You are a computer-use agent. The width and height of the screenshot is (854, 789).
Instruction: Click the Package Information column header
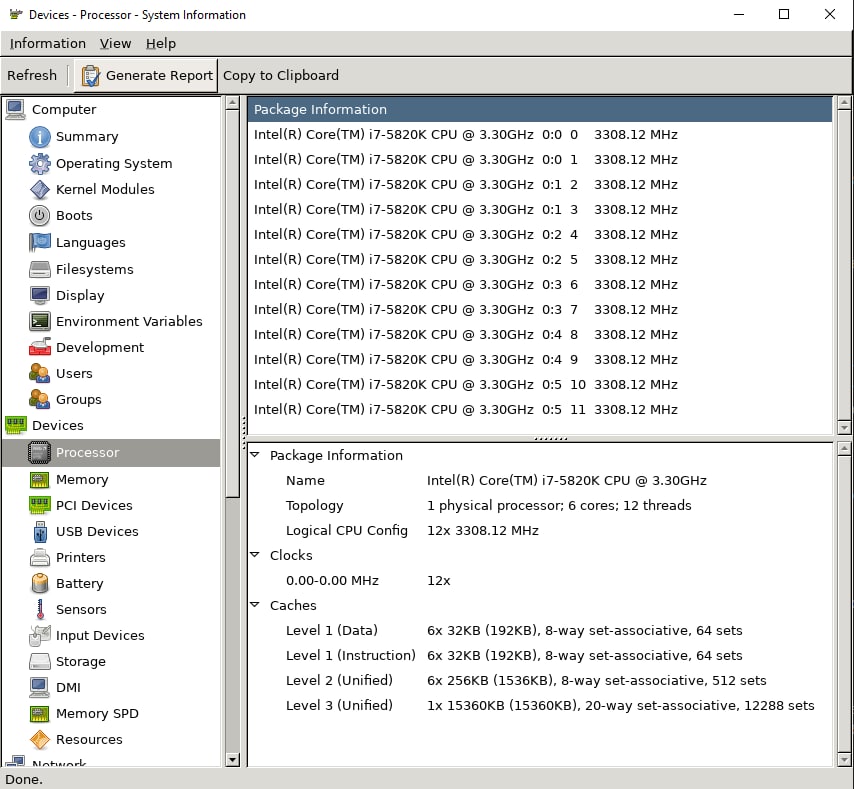[540, 109]
